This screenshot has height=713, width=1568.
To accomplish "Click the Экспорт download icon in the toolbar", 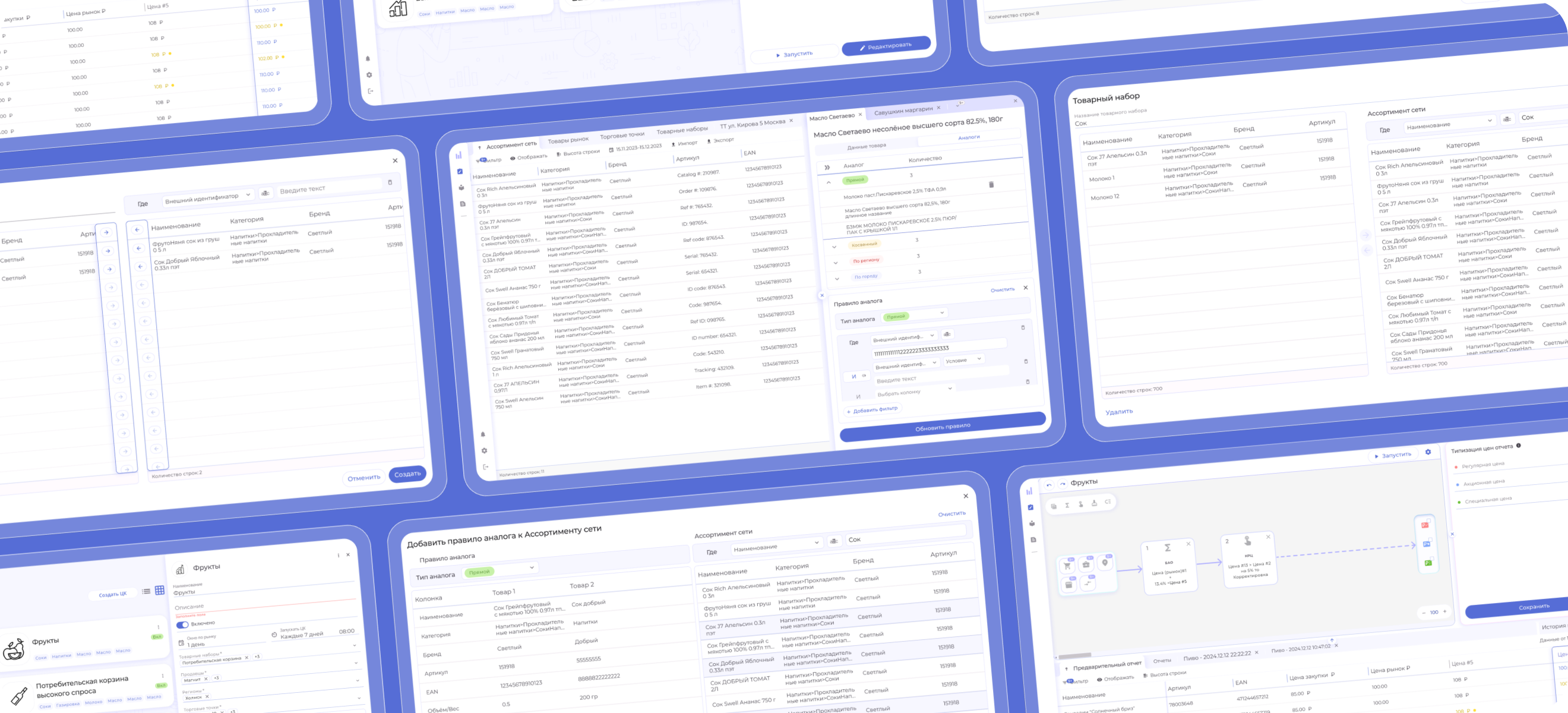I will coord(709,141).
